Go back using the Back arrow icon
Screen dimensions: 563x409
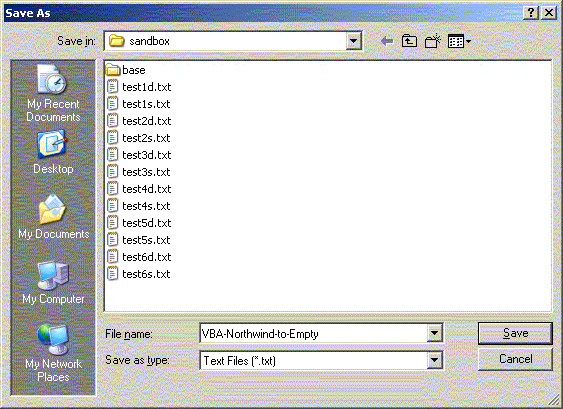tap(387, 41)
